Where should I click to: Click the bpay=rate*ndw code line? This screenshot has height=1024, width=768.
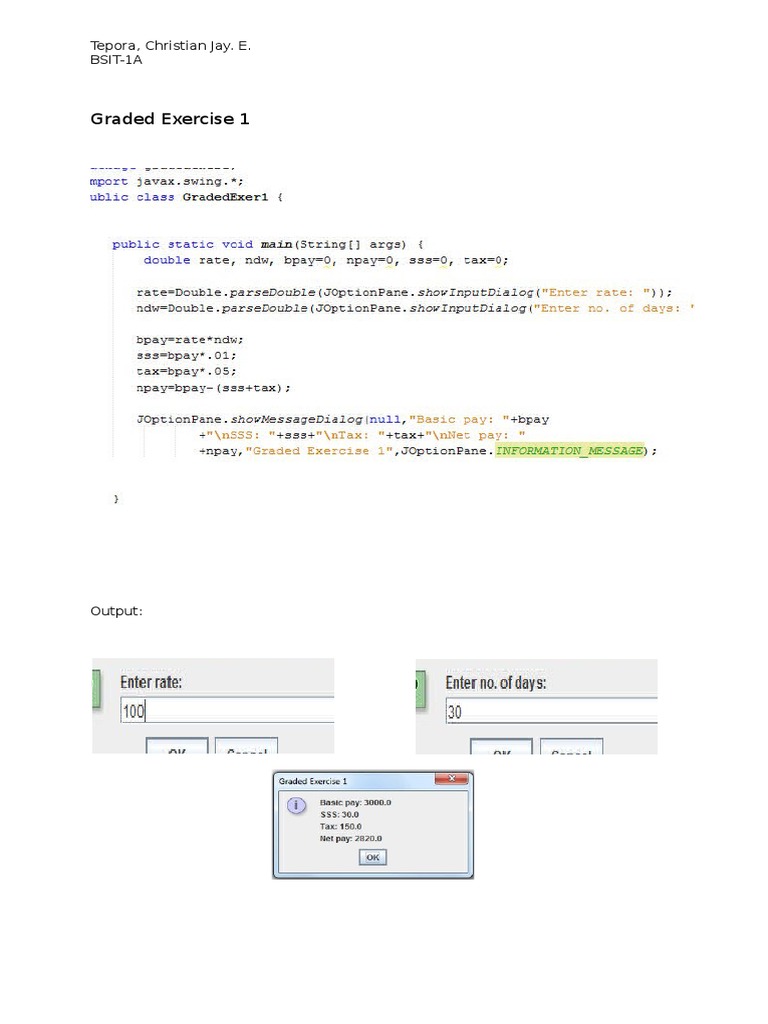pyautogui.click(x=189, y=340)
